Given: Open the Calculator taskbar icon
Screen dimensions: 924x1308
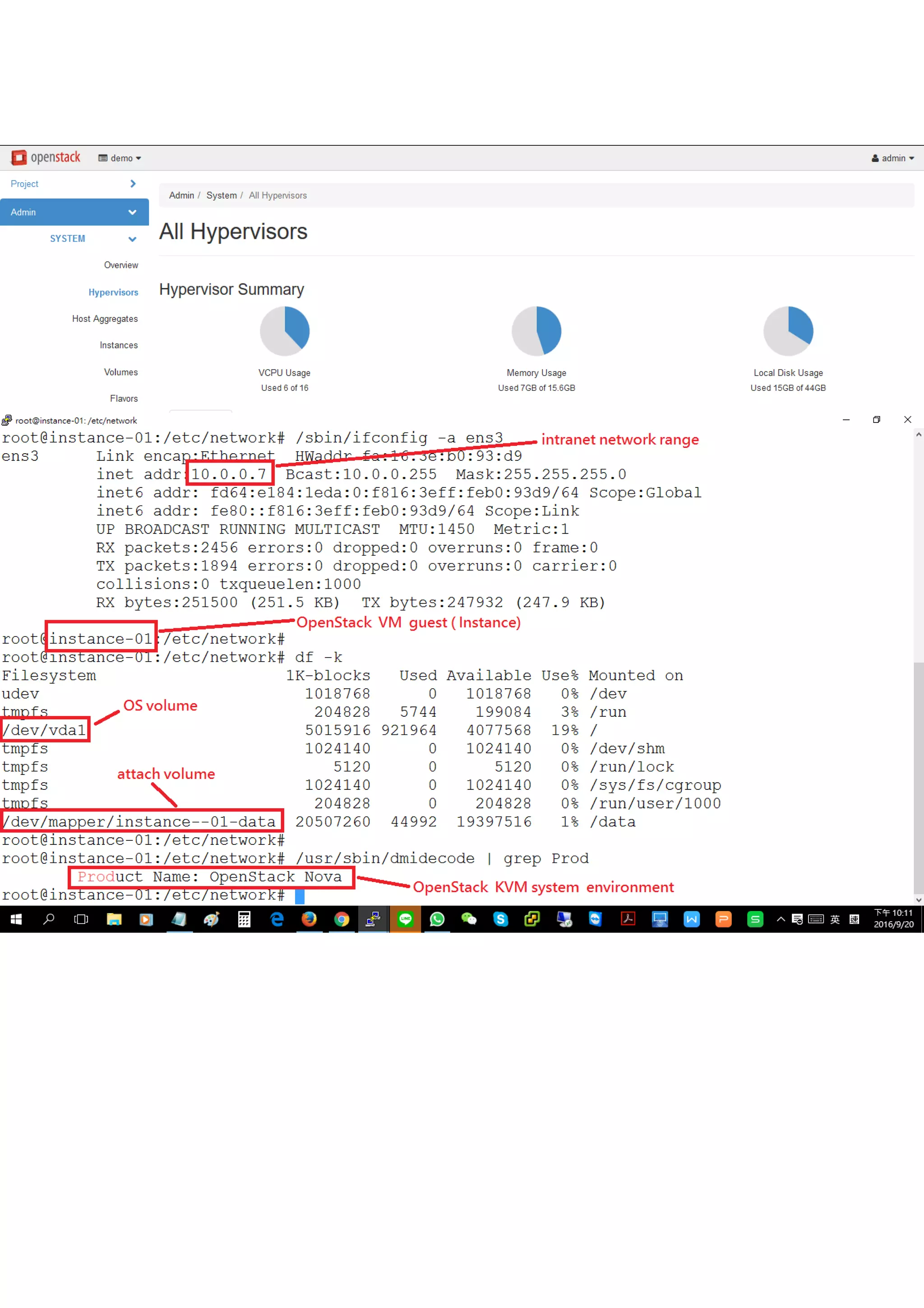Looking at the screenshot, I should (244, 919).
